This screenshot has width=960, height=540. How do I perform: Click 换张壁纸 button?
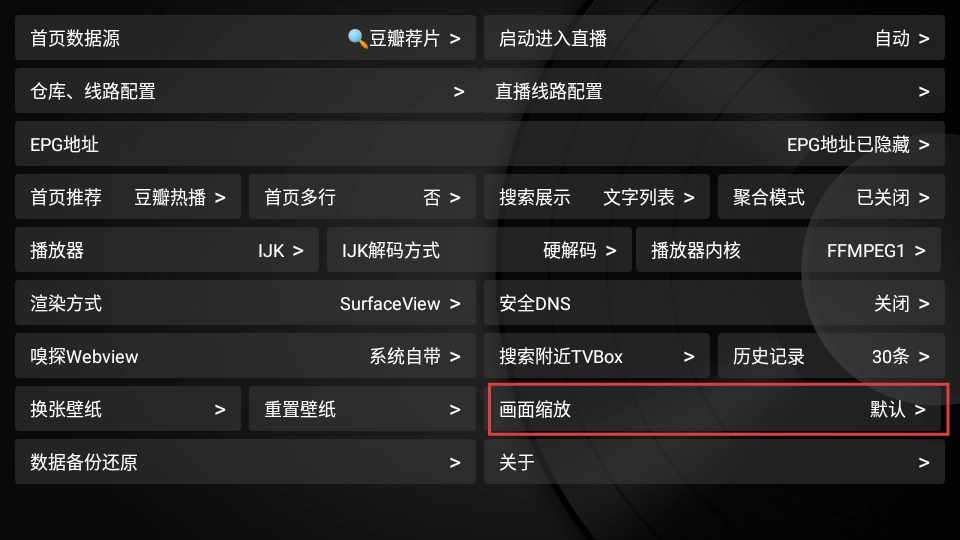(x=128, y=409)
